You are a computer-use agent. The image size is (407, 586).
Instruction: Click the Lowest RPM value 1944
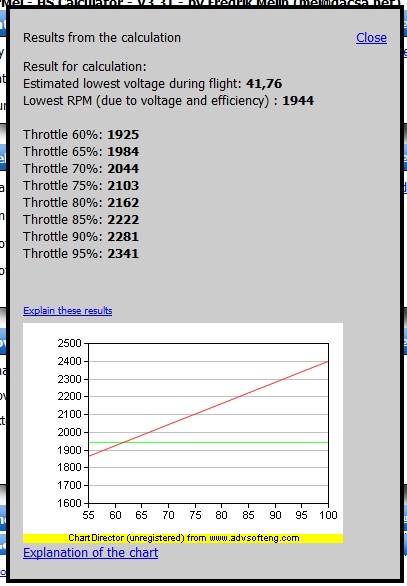tap(298, 101)
